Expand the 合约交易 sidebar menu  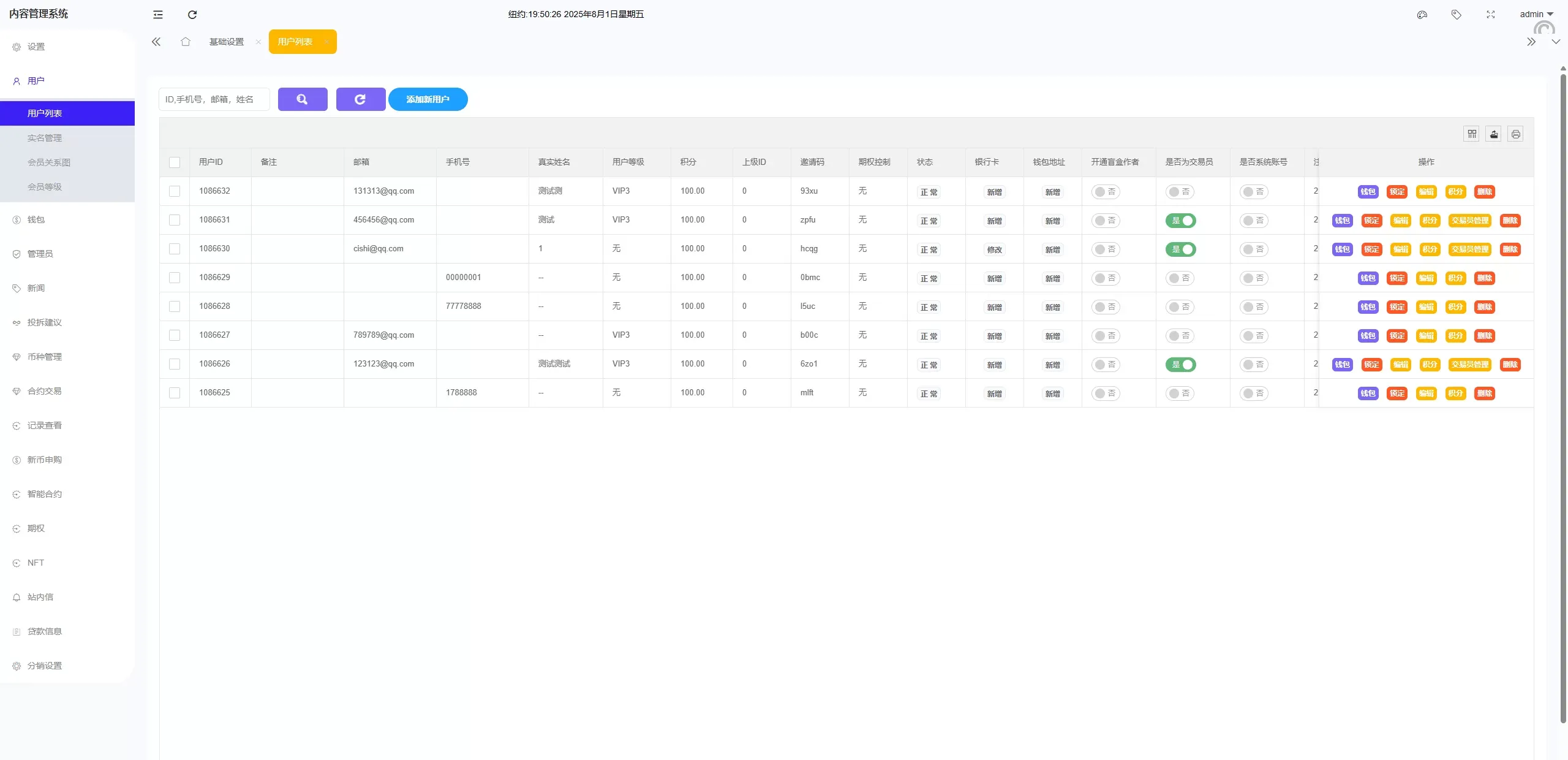point(44,391)
